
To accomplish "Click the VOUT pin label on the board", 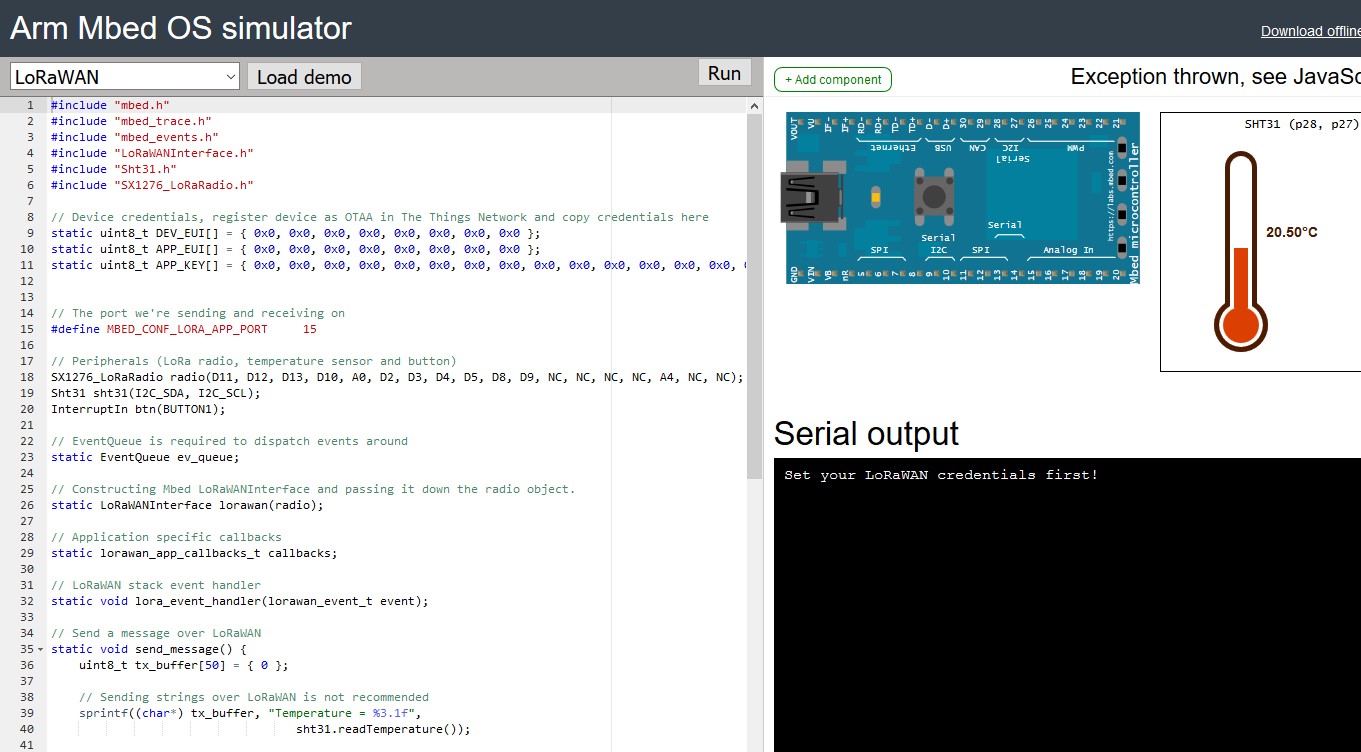I will click(x=794, y=127).
